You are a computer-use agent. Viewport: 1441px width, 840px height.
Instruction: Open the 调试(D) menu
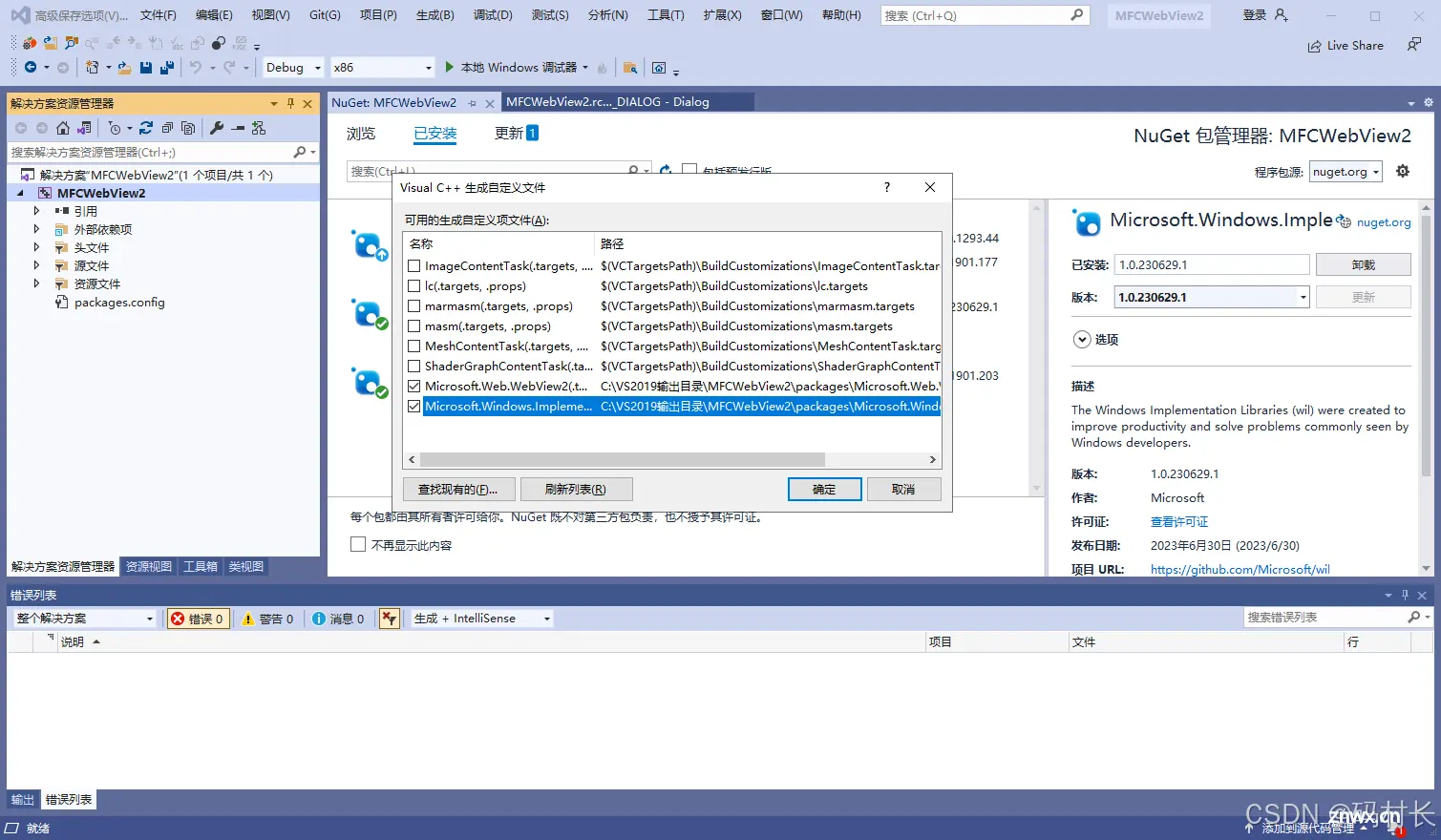[493, 15]
